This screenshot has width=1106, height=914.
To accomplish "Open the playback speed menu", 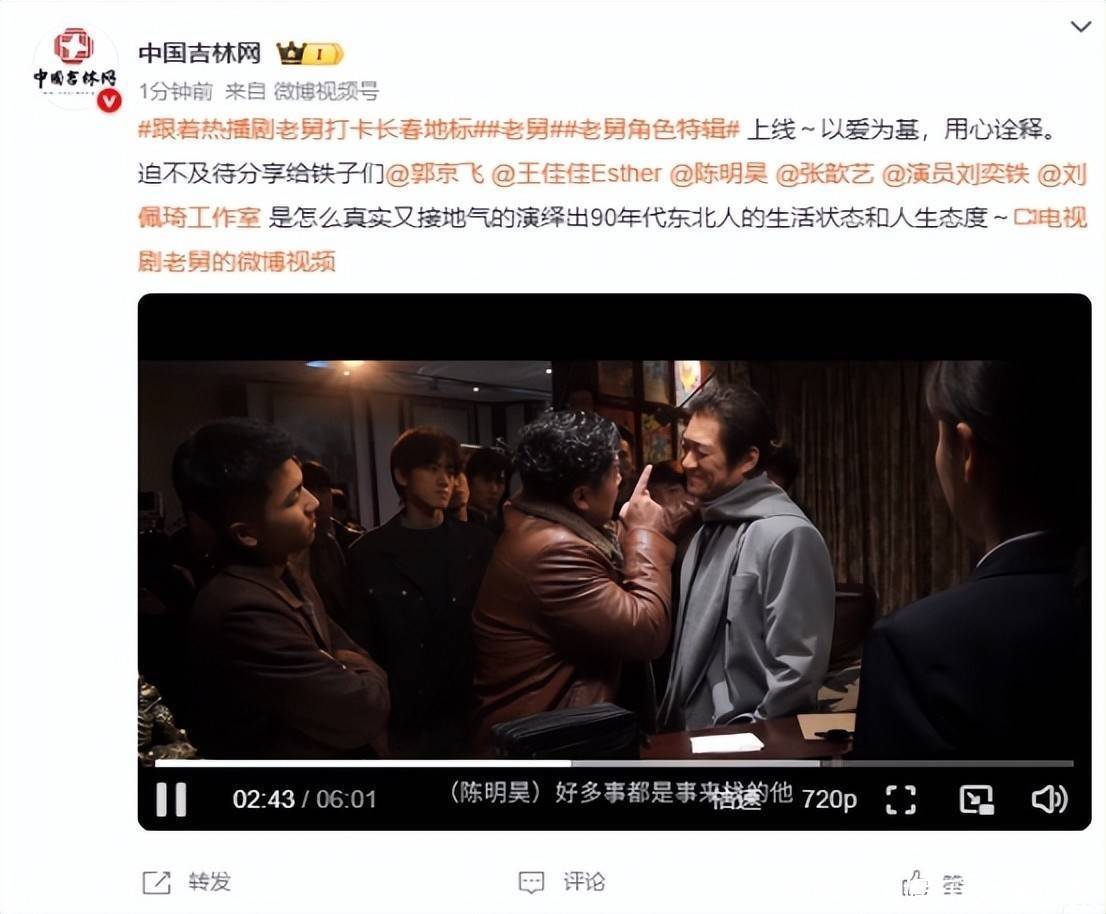I will pyautogui.click(x=736, y=800).
